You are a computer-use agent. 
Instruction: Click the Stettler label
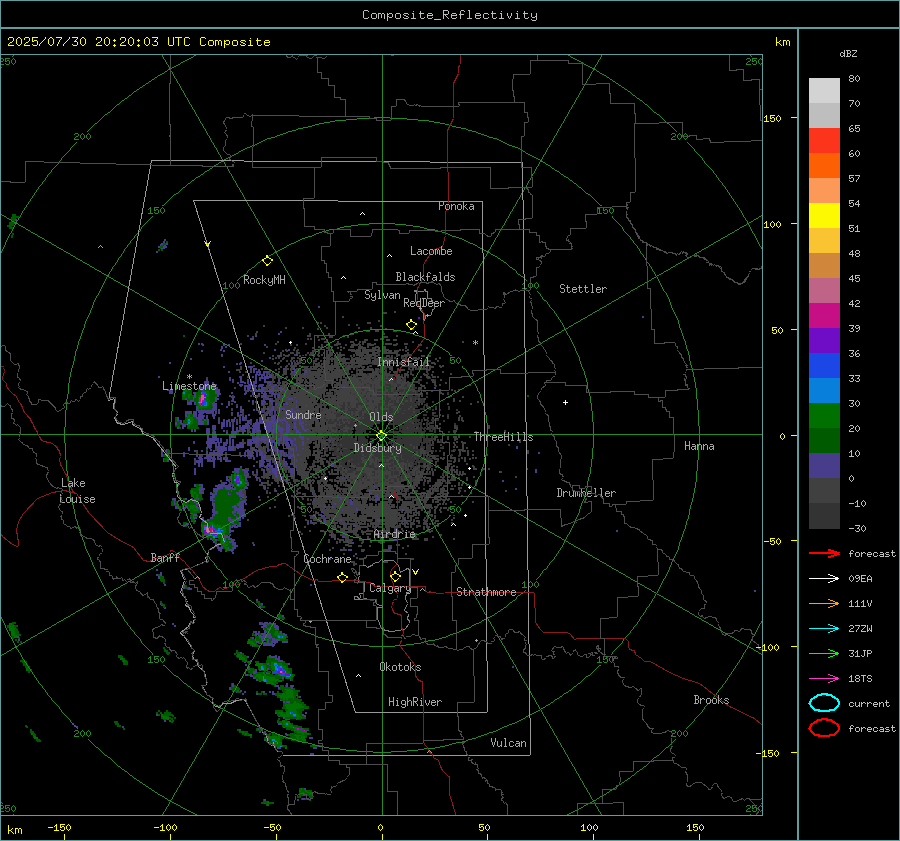click(x=583, y=289)
